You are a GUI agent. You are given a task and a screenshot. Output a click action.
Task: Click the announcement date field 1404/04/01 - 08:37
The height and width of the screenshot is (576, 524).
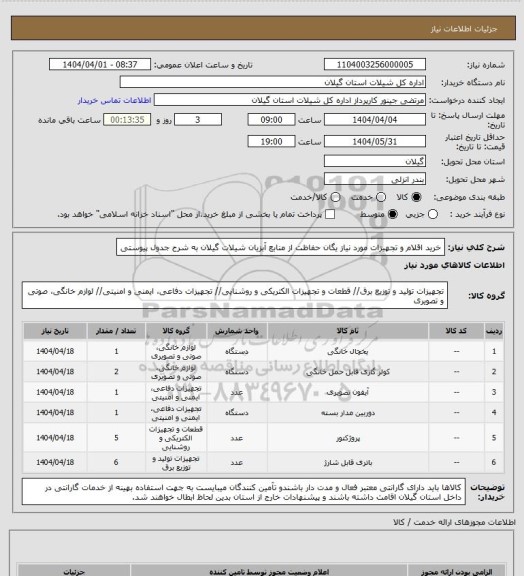click(100, 65)
